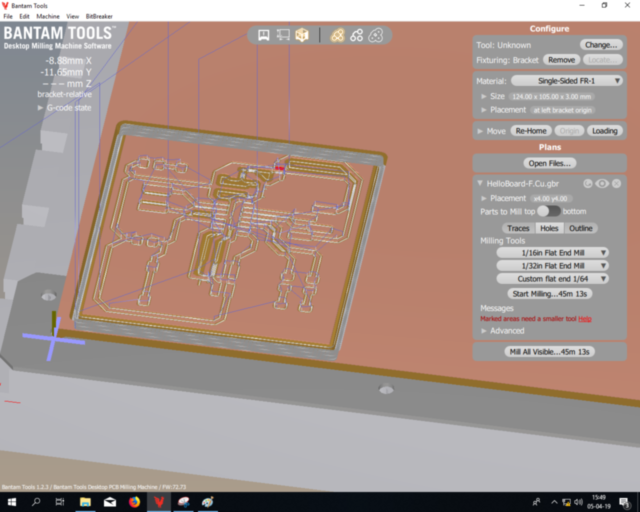Click the red marked area on the board

click(x=280, y=168)
